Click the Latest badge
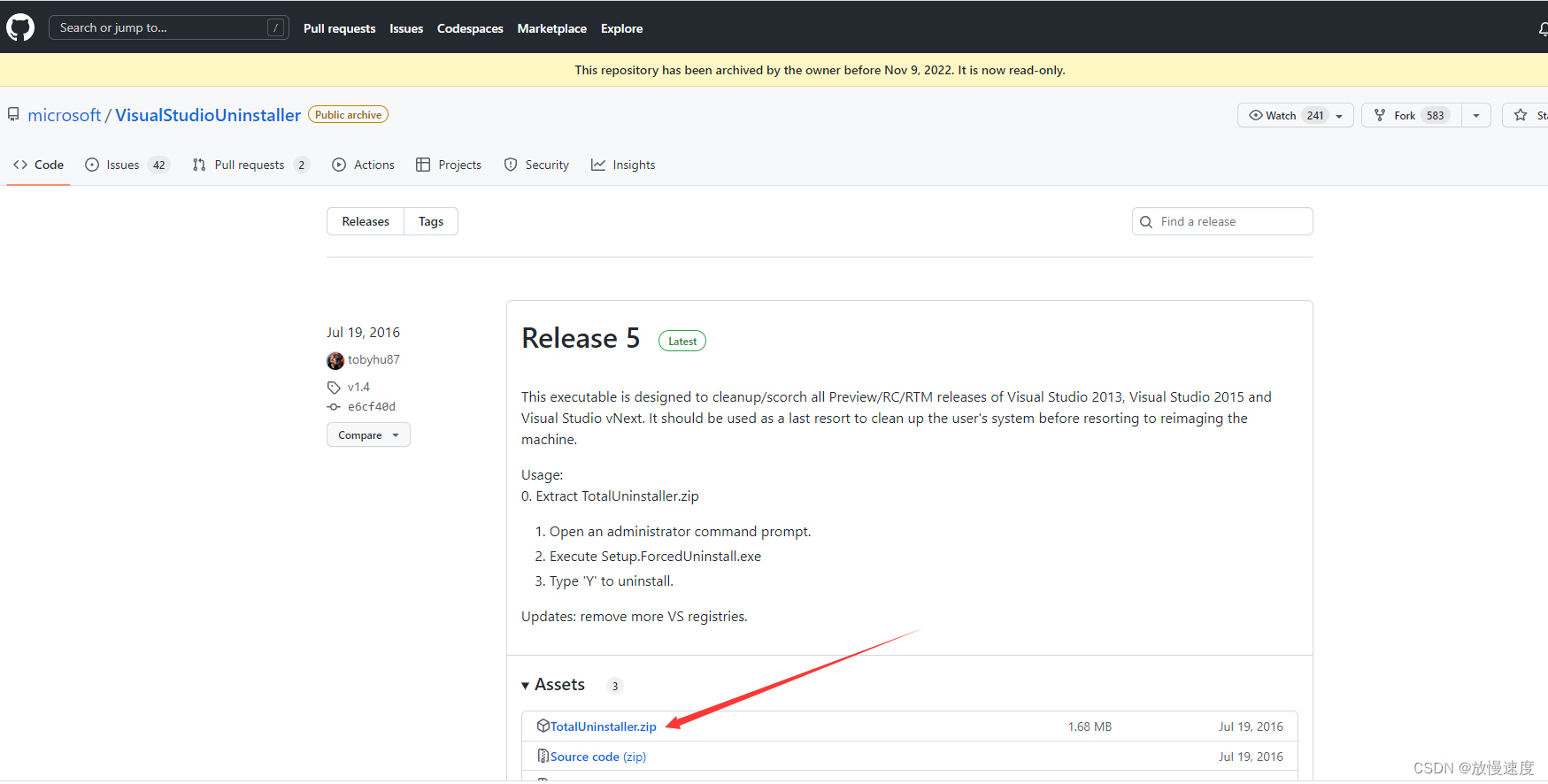 click(682, 341)
